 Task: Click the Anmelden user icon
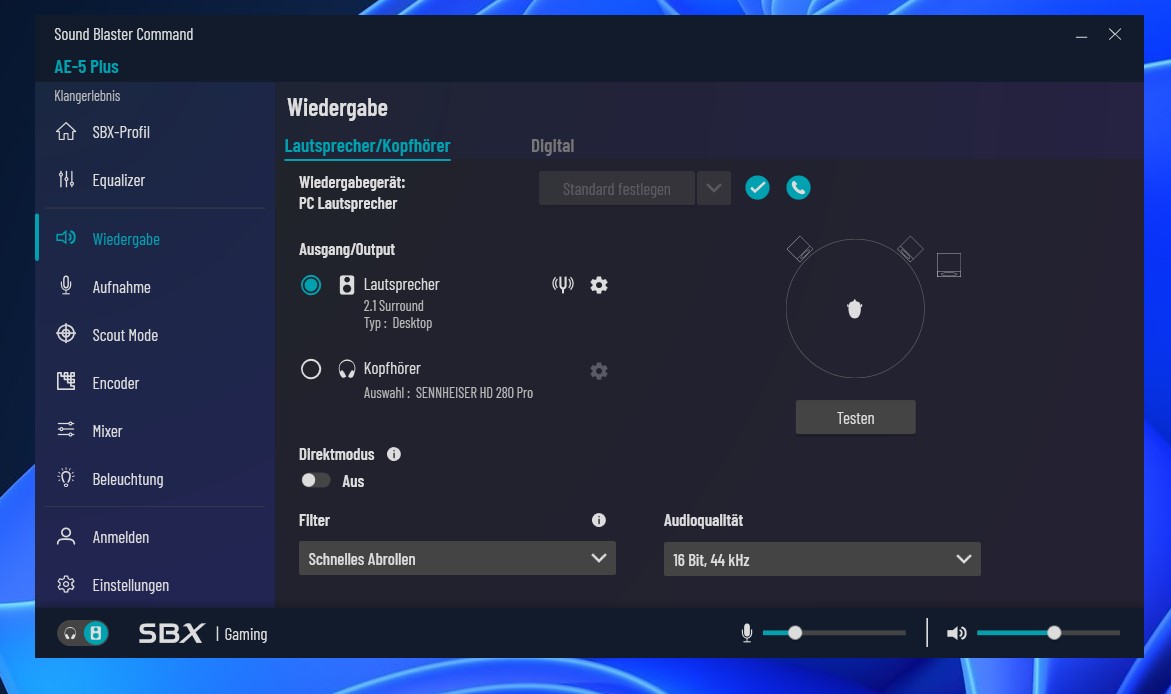pyautogui.click(x=66, y=536)
